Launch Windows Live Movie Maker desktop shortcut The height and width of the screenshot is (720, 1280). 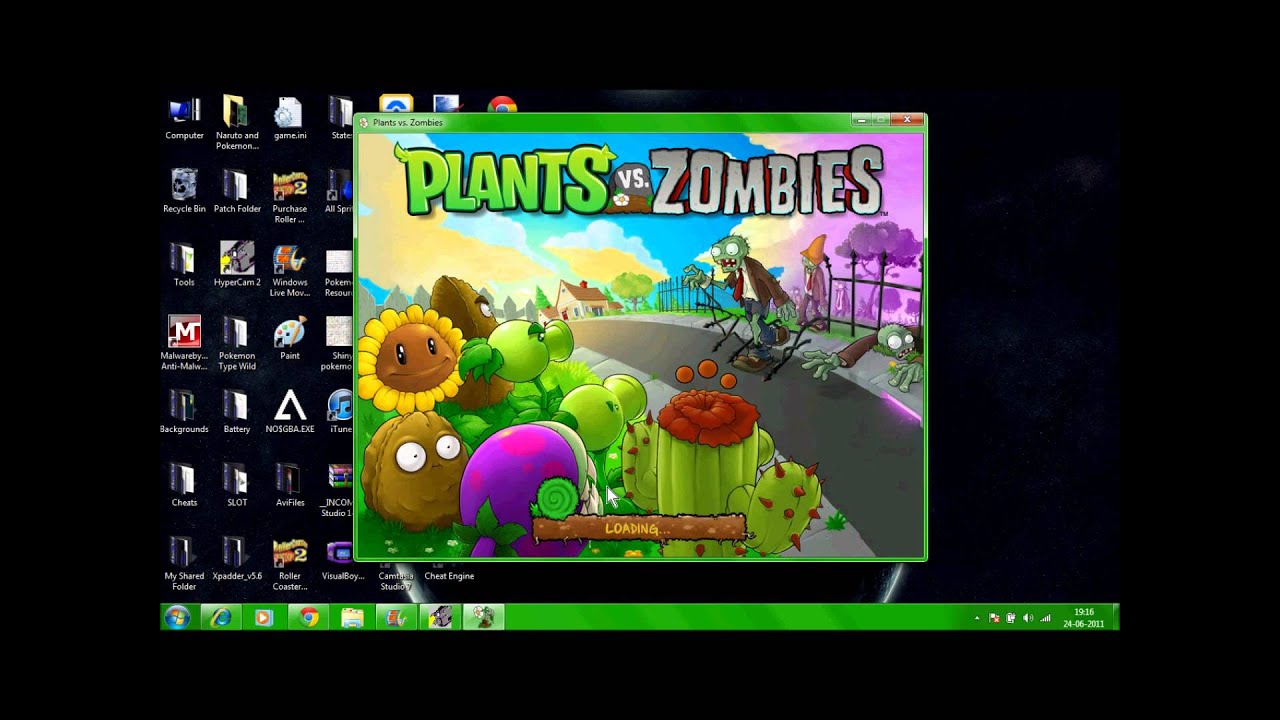(290, 270)
